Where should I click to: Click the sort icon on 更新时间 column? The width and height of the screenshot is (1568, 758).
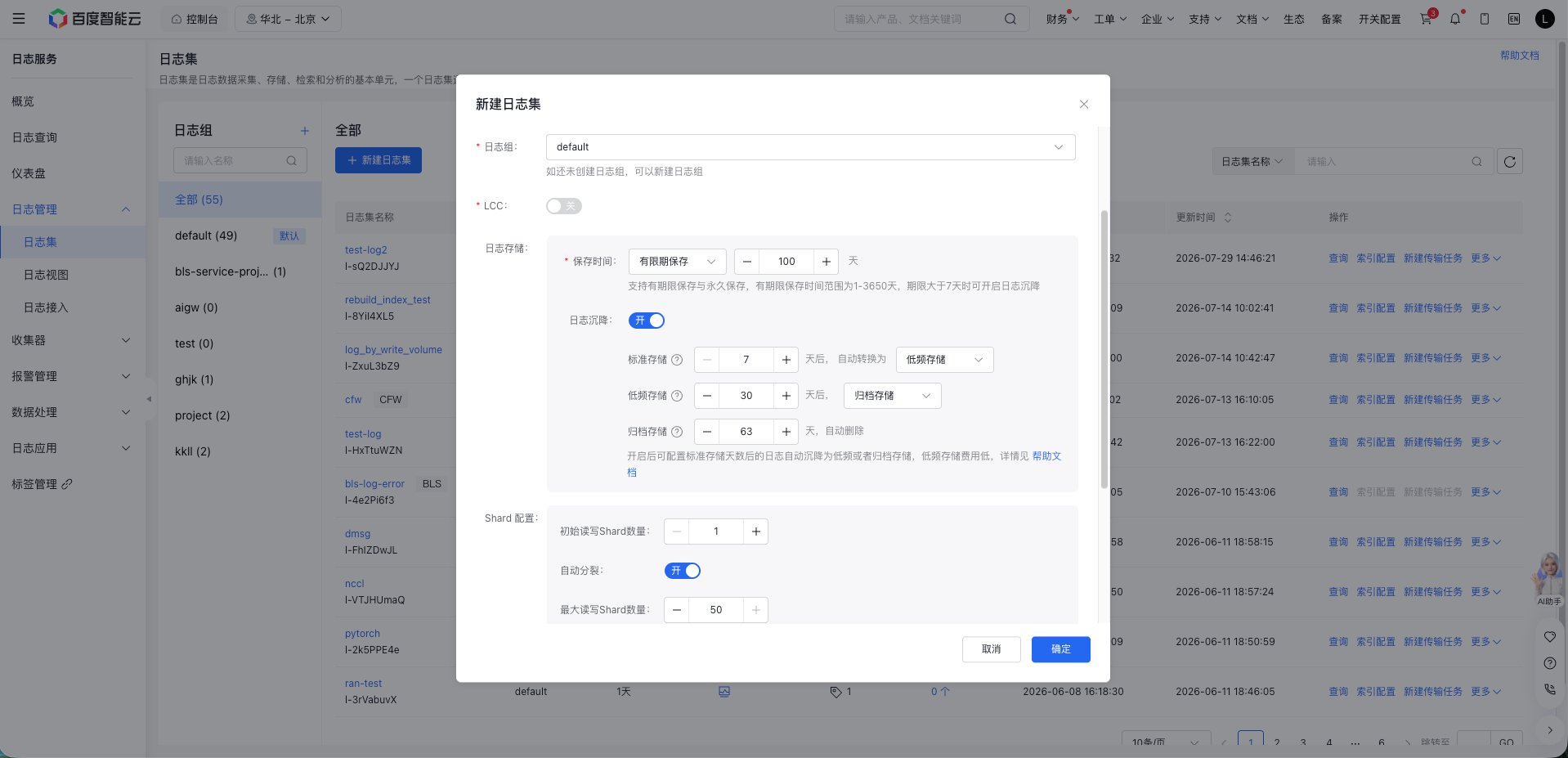click(1227, 218)
